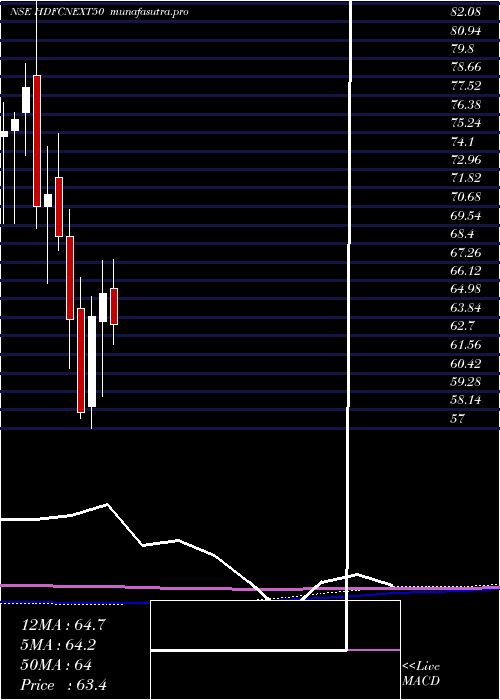Click the 12MA : 64.7 reading
This screenshot has height=700, width=500.
click(64, 625)
